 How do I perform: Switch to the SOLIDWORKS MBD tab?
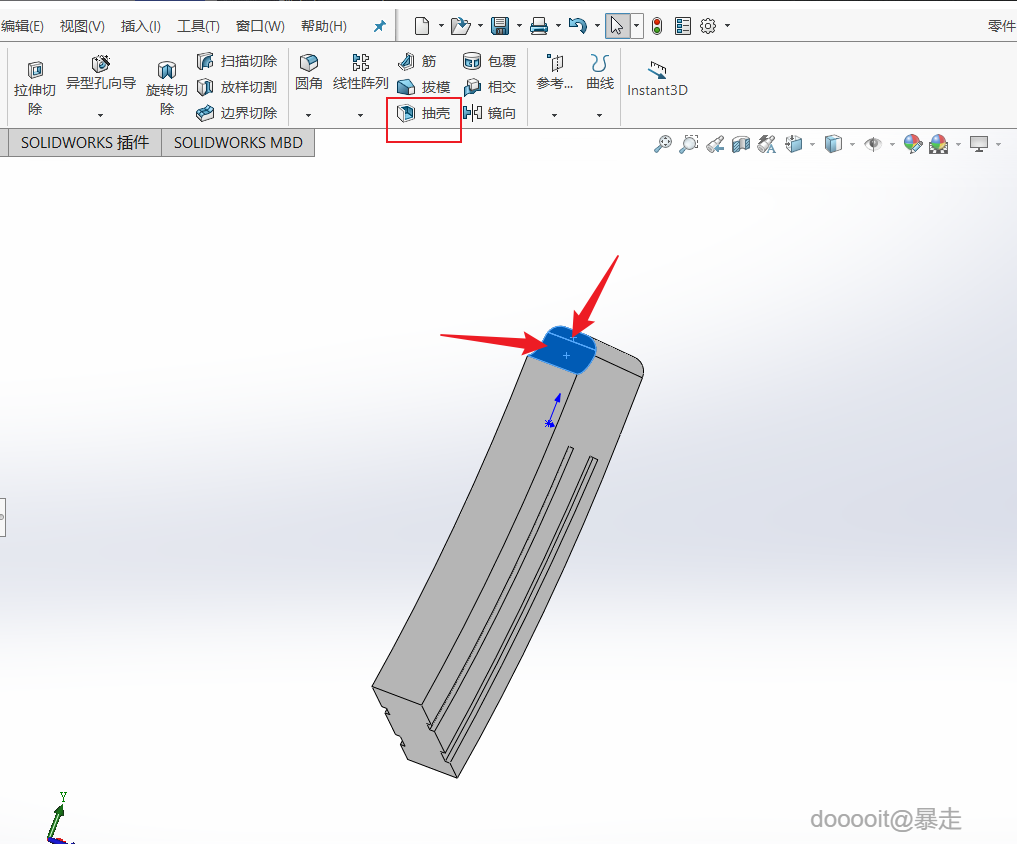[238, 143]
